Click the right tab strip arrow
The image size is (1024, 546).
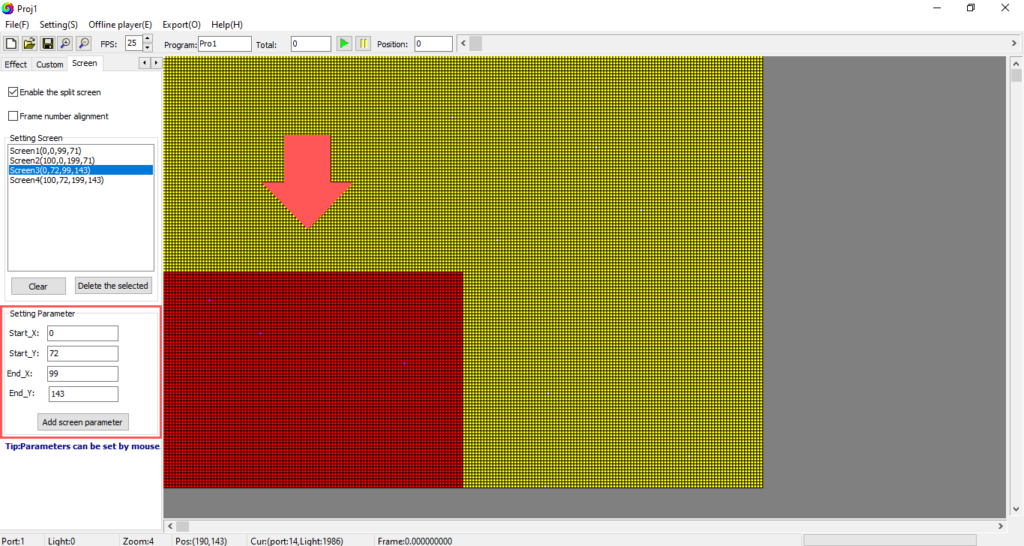pyautogui.click(x=155, y=63)
